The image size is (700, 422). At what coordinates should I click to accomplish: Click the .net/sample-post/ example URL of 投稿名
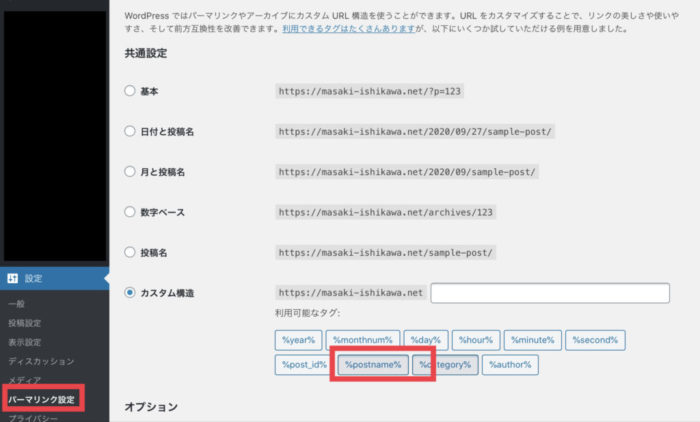tap(385, 253)
